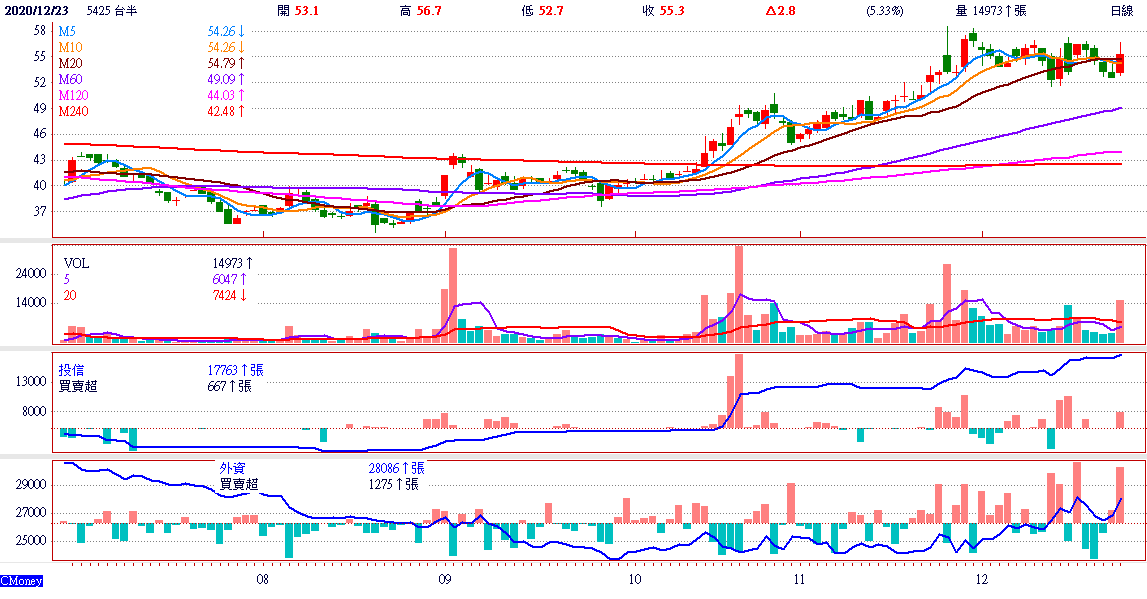Click the VOL volume panel label
Screen dimensions: 1147x599
pyautogui.click(x=76, y=264)
